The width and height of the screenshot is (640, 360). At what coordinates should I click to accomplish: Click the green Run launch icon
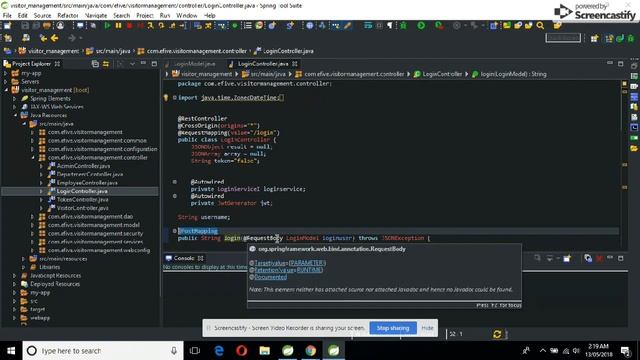pos(421,26)
